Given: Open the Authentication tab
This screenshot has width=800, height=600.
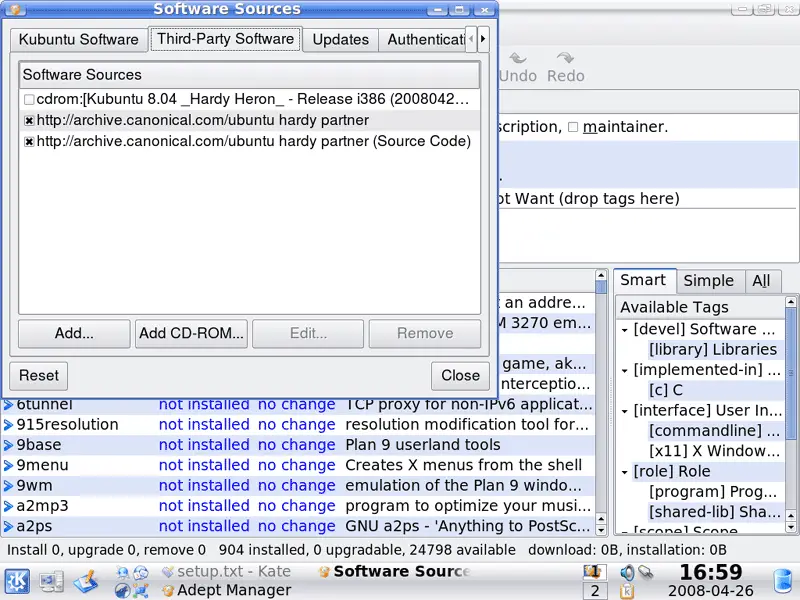Looking at the screenshot, I should click(x=422, y=40).
